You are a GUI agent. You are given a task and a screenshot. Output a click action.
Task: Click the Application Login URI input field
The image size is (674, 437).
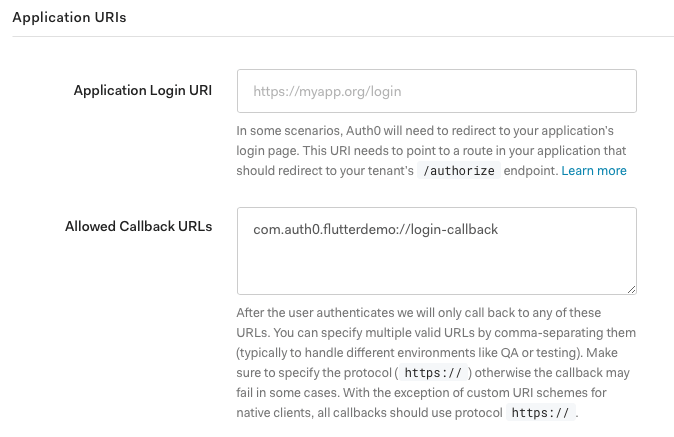[x=436, y=91]
